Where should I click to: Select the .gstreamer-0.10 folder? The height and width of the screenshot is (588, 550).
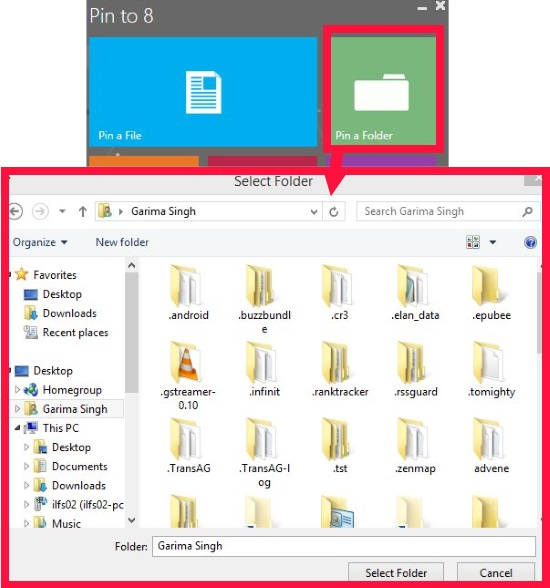tap(188, 376)
